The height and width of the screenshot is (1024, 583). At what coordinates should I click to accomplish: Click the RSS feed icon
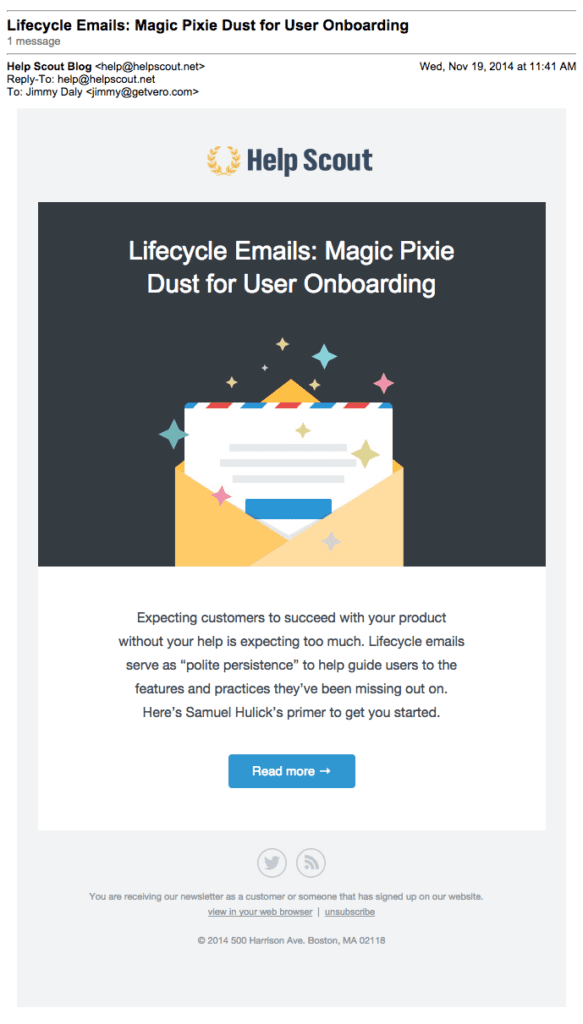(310, 862)
